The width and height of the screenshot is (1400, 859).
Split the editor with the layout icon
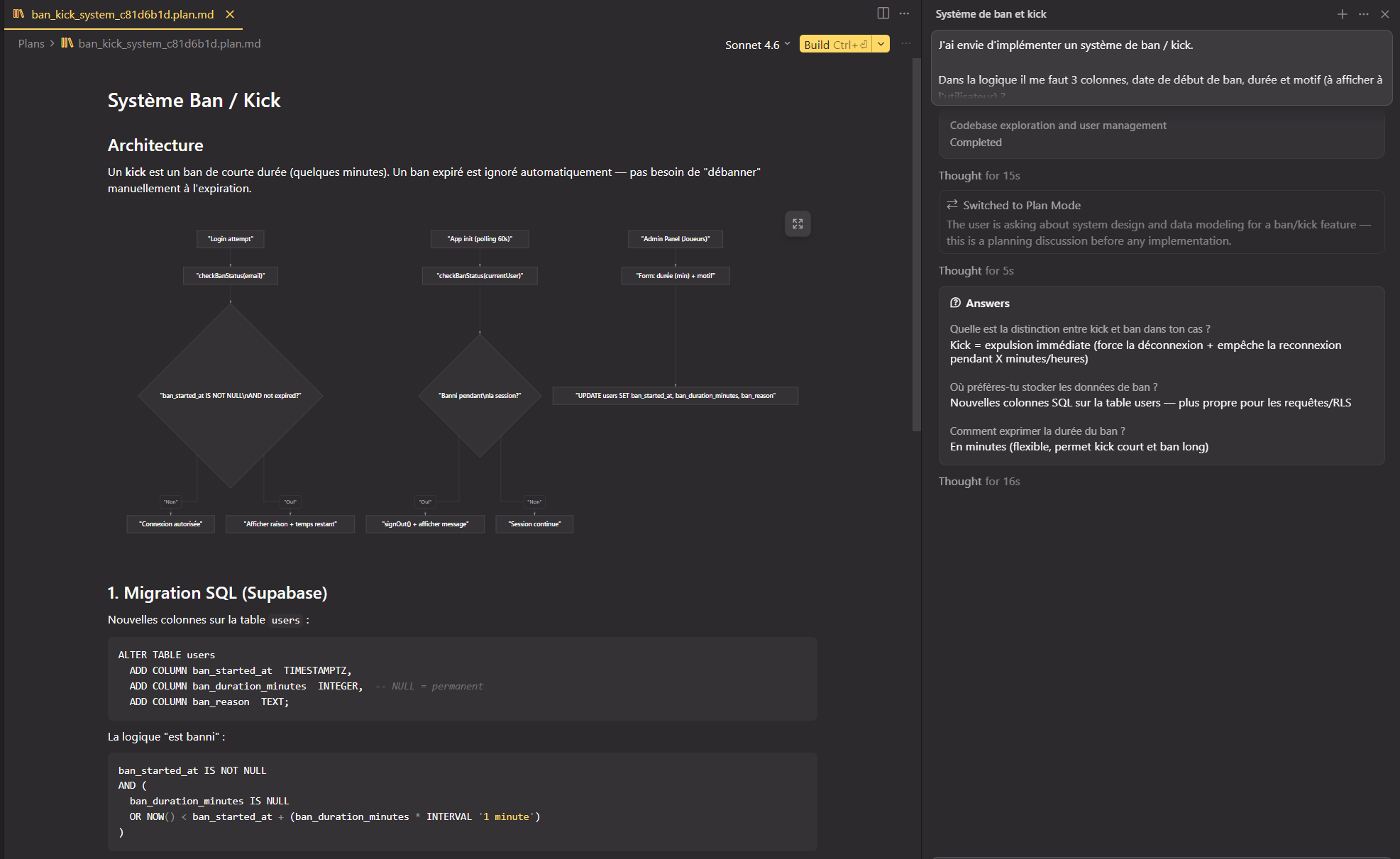[883, 13]
